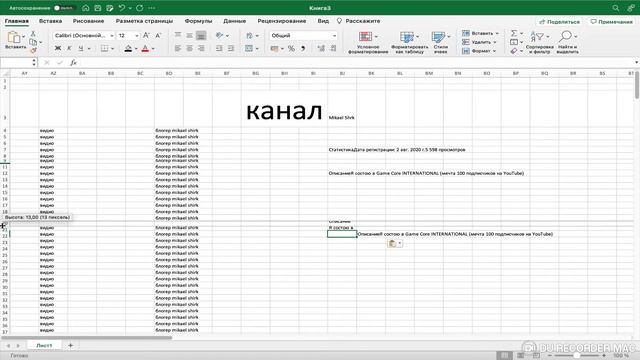Click the fx insert function icon
The height and width of the screenshot is (360, 640).
point(73,62)
